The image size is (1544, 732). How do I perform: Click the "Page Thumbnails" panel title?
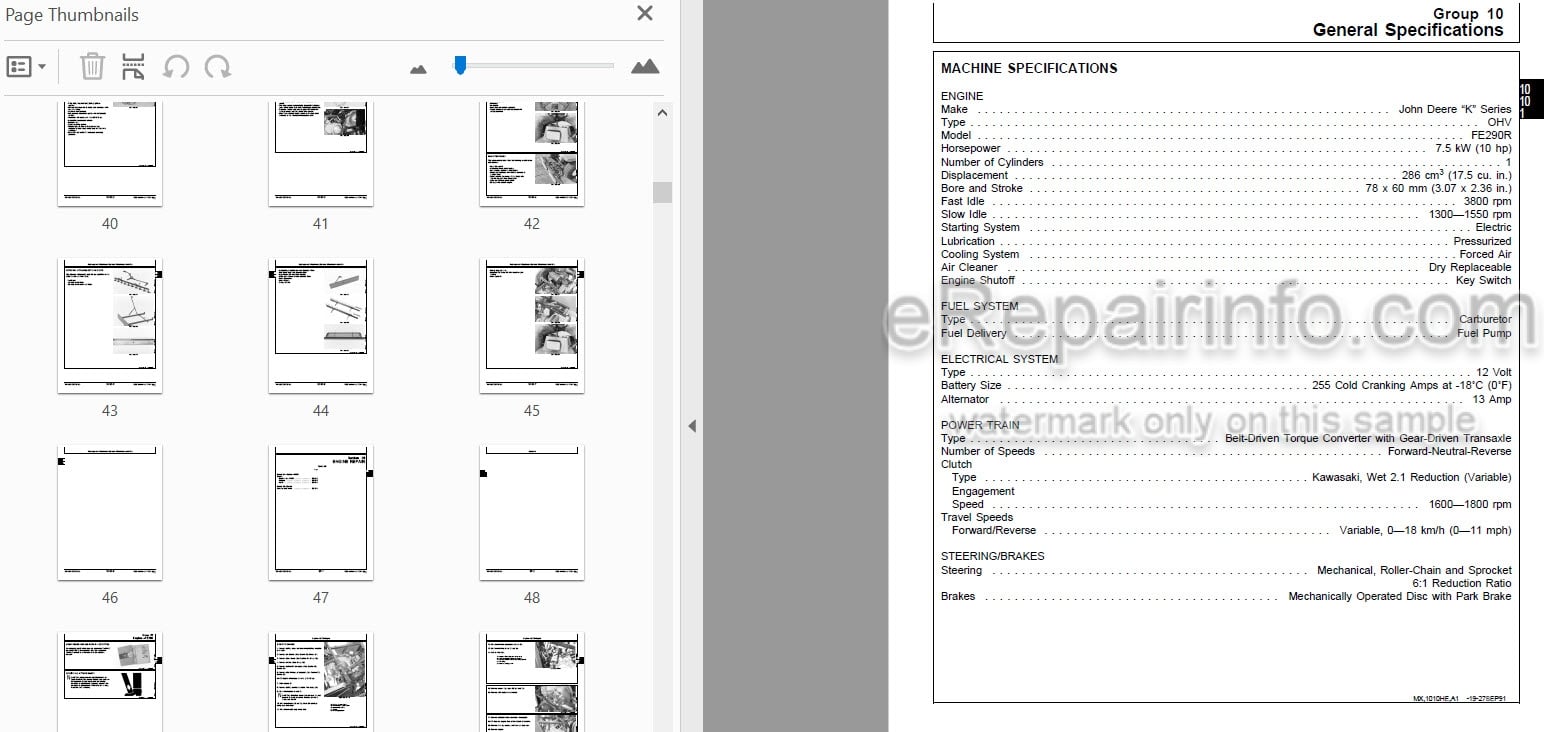72,15
